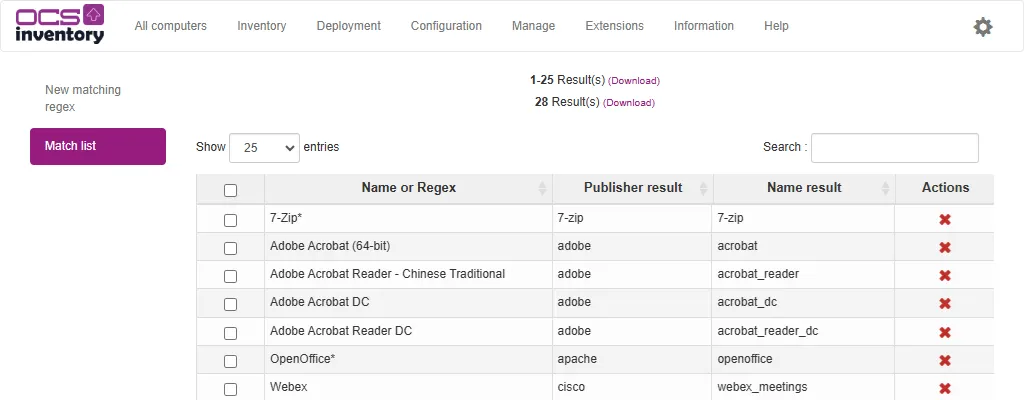Download all 28 results link

[628, 103]
